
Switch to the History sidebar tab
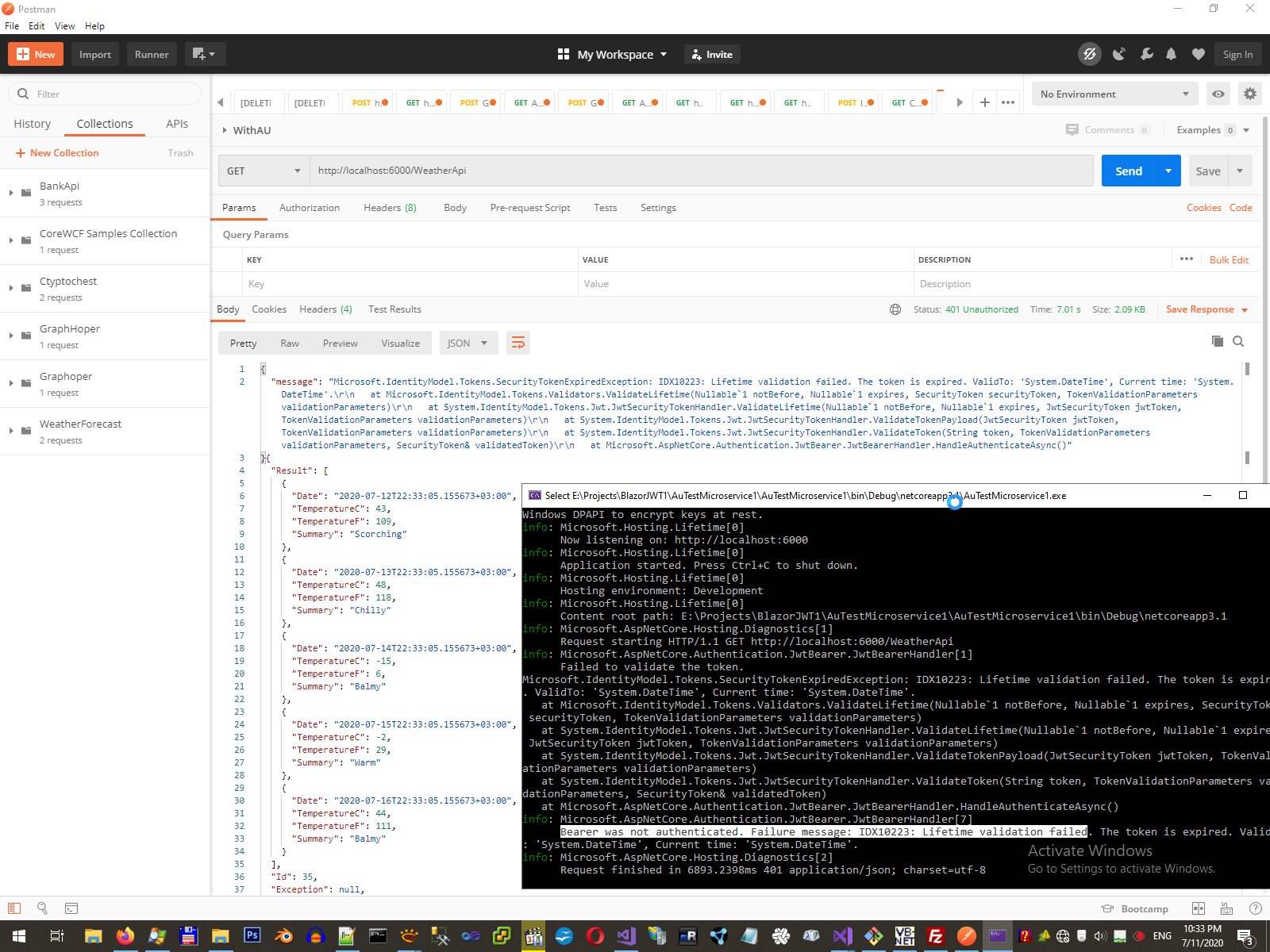[33, 124]
